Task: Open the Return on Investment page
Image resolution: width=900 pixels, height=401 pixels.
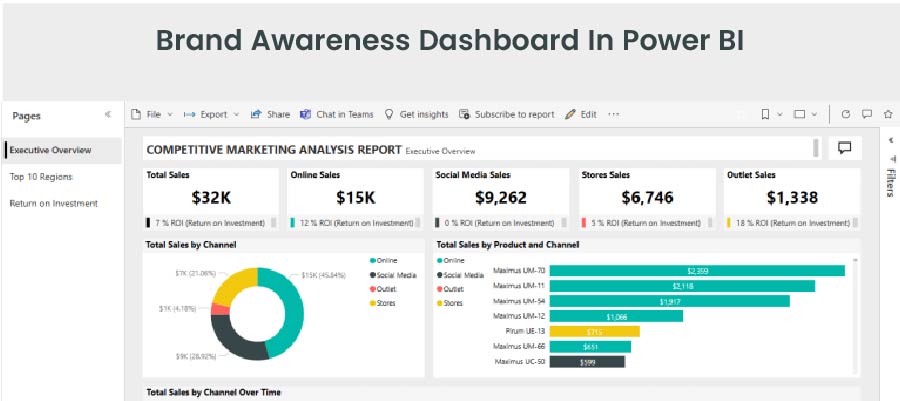Action: coord(53,203)
